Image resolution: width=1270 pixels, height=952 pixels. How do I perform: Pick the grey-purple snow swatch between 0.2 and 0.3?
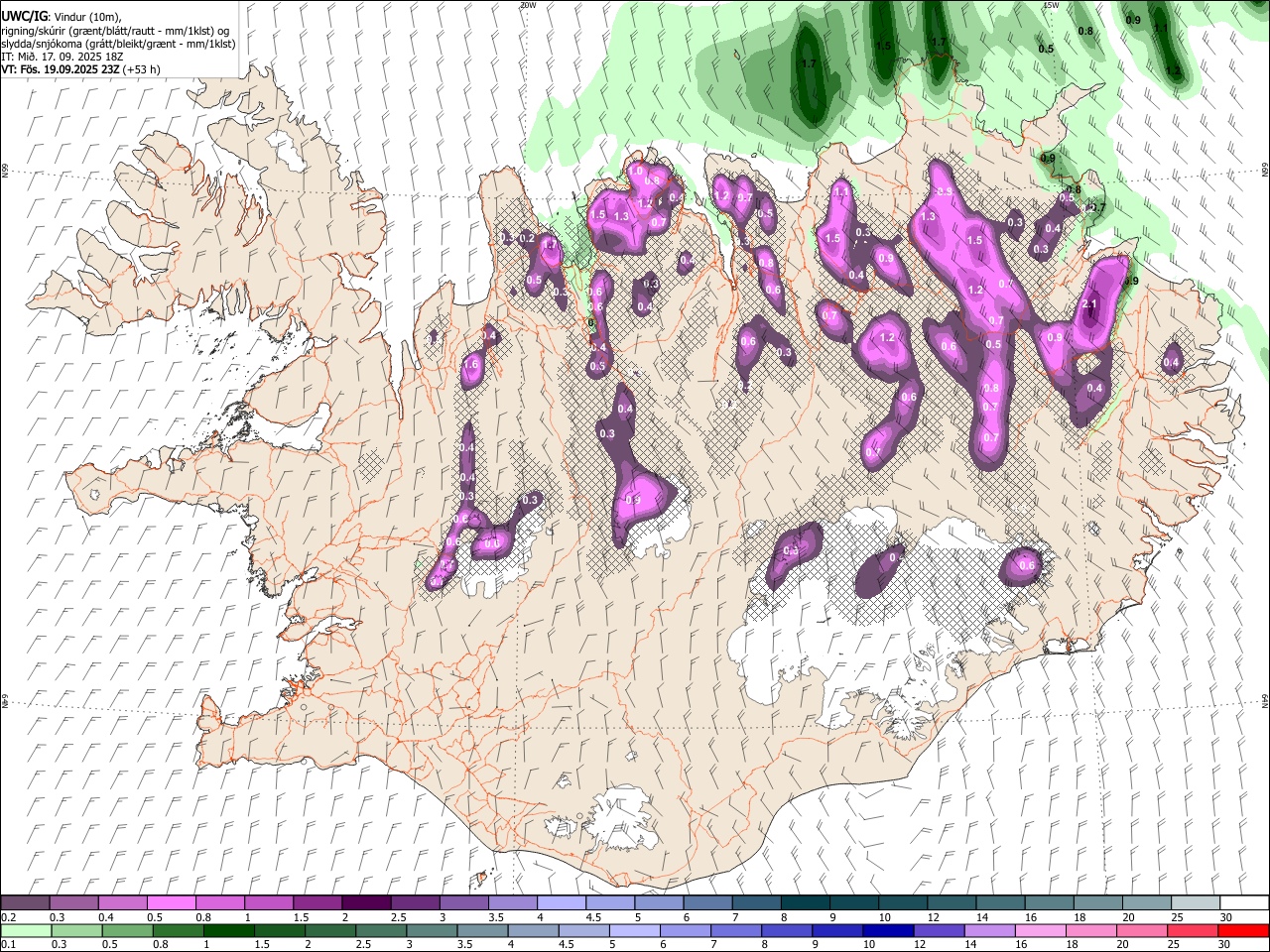tap(25, 902)
